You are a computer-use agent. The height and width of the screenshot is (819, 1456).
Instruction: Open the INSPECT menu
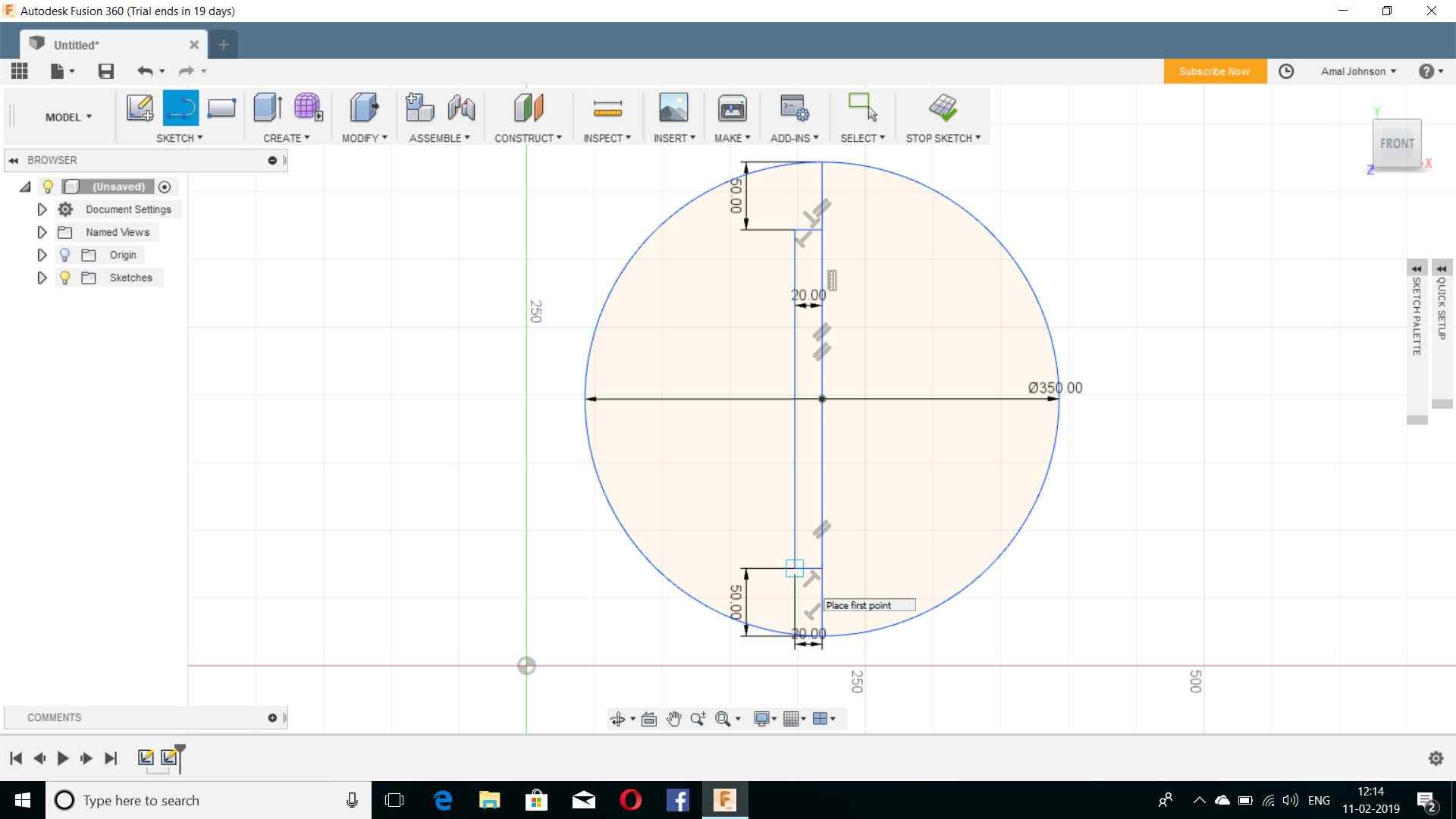[607, 138]
